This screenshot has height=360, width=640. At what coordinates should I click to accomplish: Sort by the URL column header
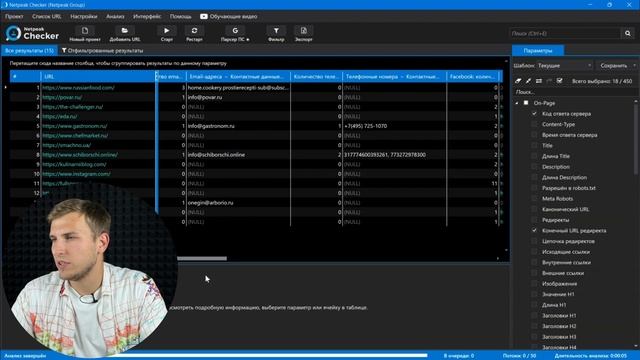coord(98,76)
